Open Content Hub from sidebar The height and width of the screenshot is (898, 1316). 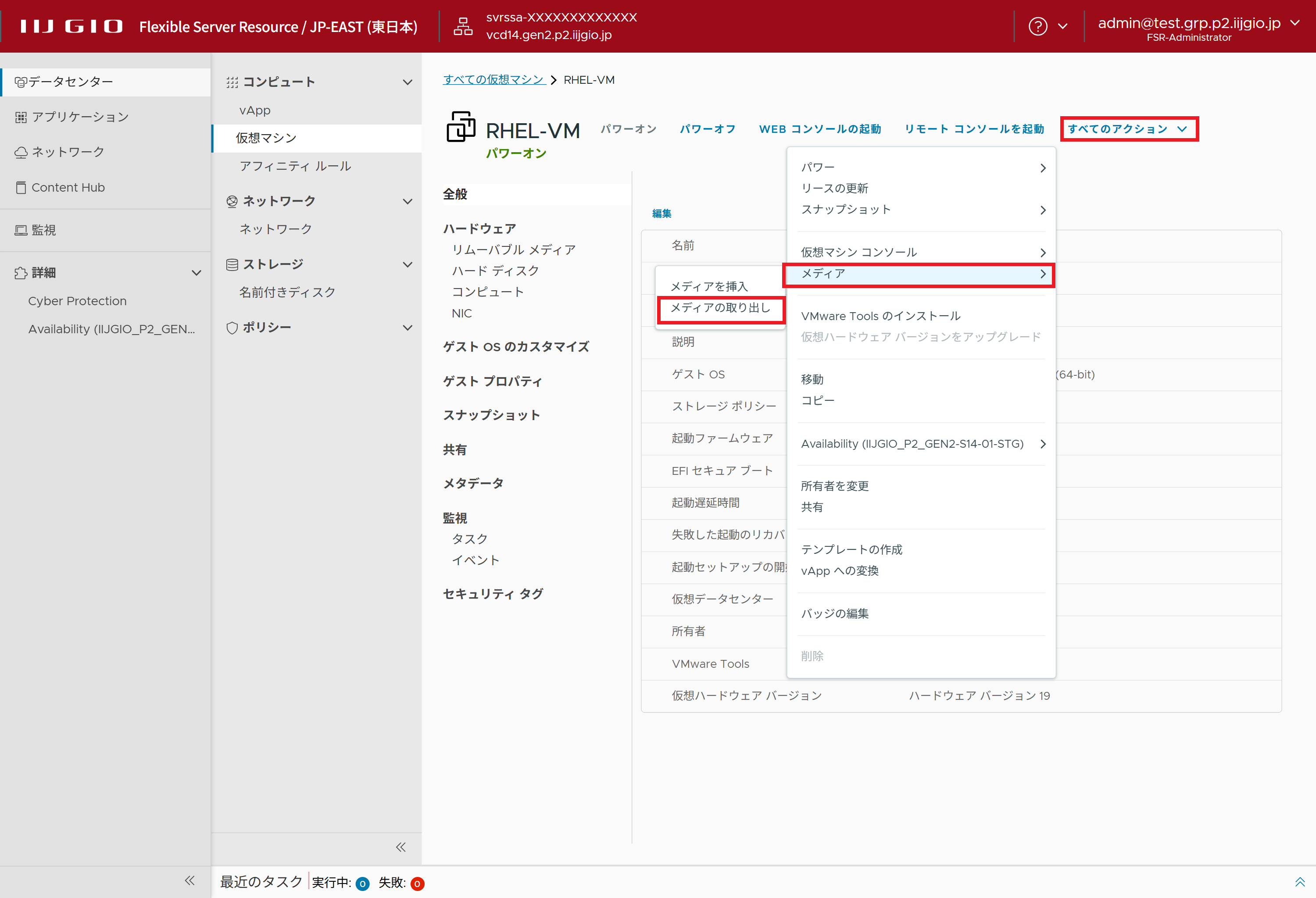[68, 187]
